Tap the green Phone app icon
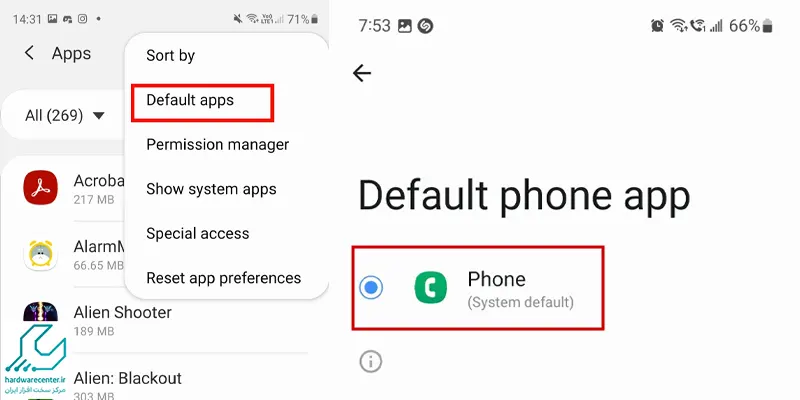This screenshot has height=400, width=800. click(x=431, y=287)
